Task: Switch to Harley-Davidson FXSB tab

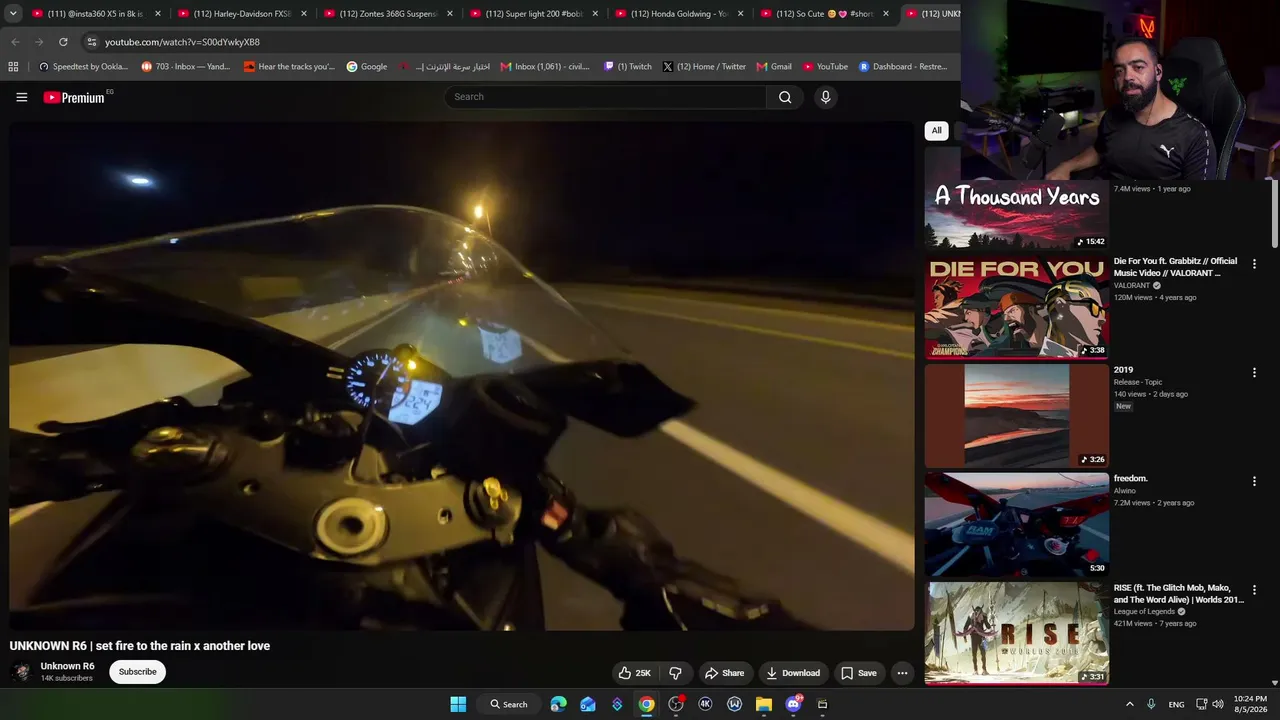Action: tap(242, 14)
